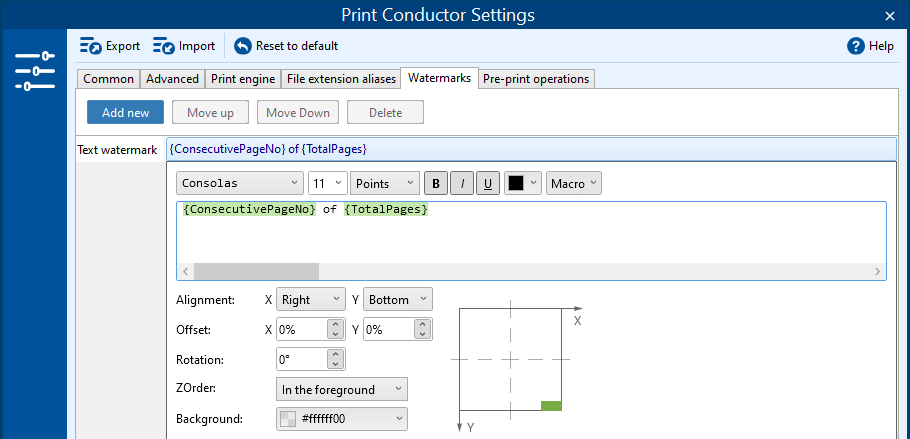Toggle Bold text formatting

click(x=435, y=184)
